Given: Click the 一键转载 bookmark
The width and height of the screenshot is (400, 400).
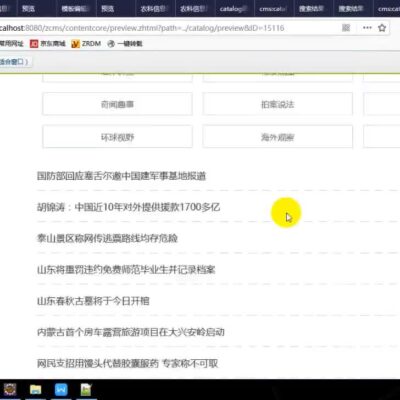Looking at the screenshot, I should point(125,43).
